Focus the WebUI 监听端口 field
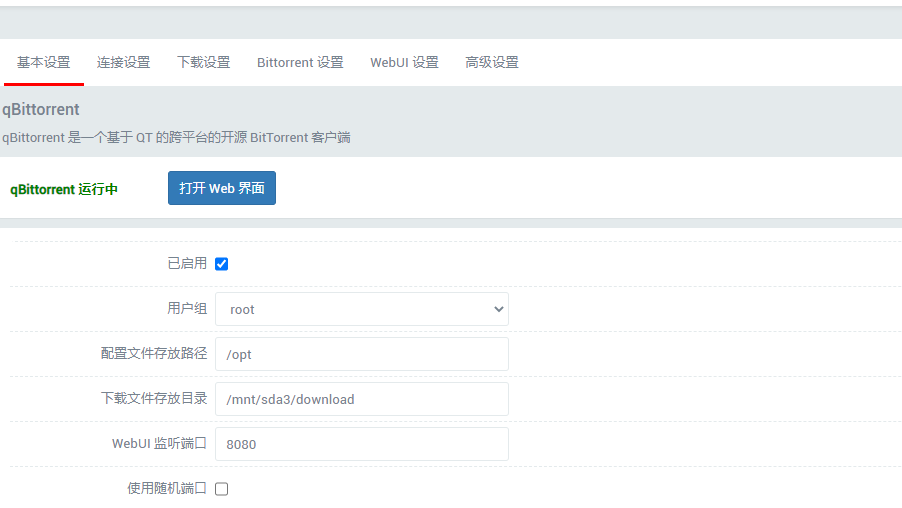The height and width of the screenshot is (508, 902). 362,444
